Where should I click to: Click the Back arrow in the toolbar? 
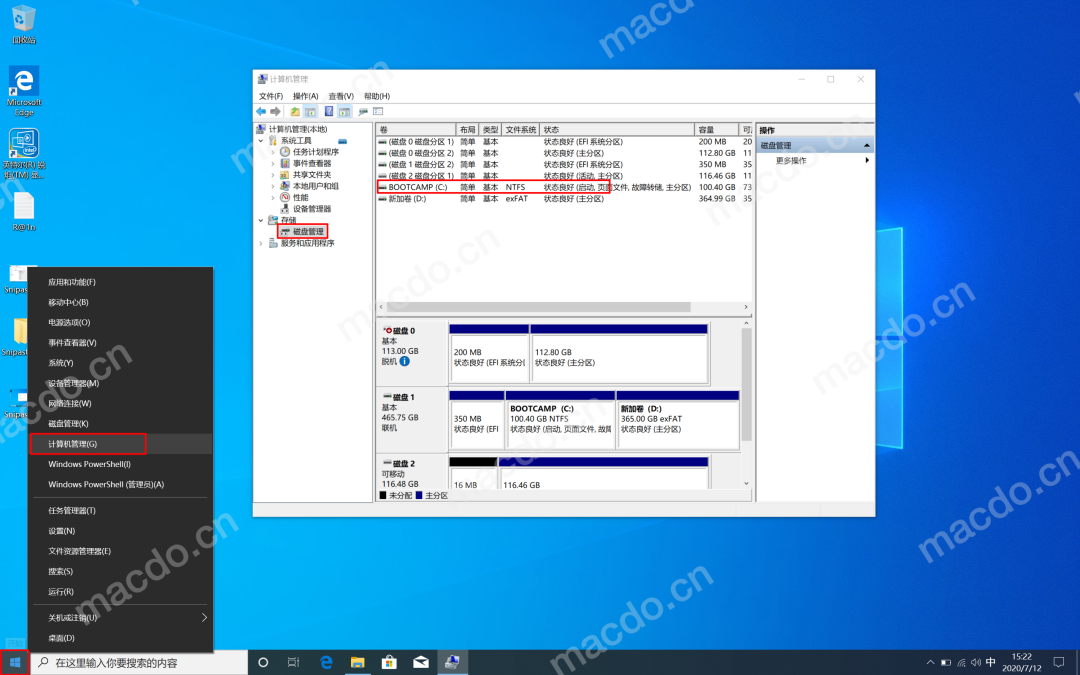261,111
